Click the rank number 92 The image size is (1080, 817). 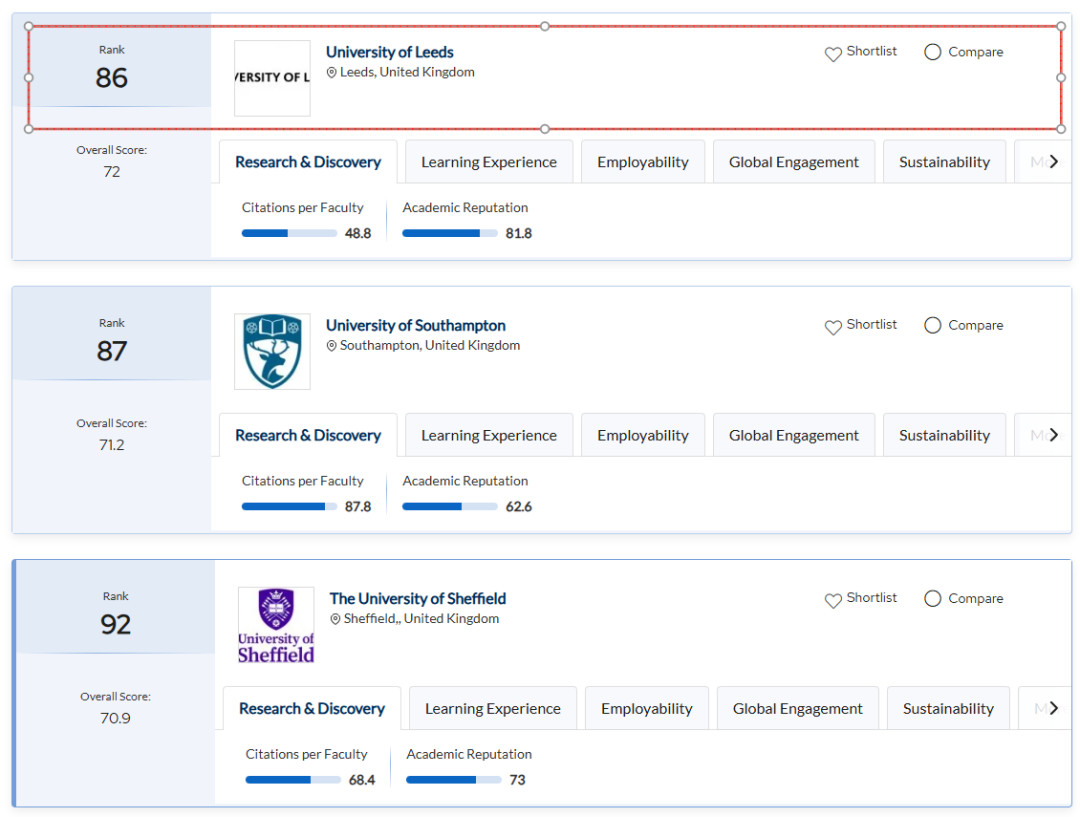tap(116, 625)
